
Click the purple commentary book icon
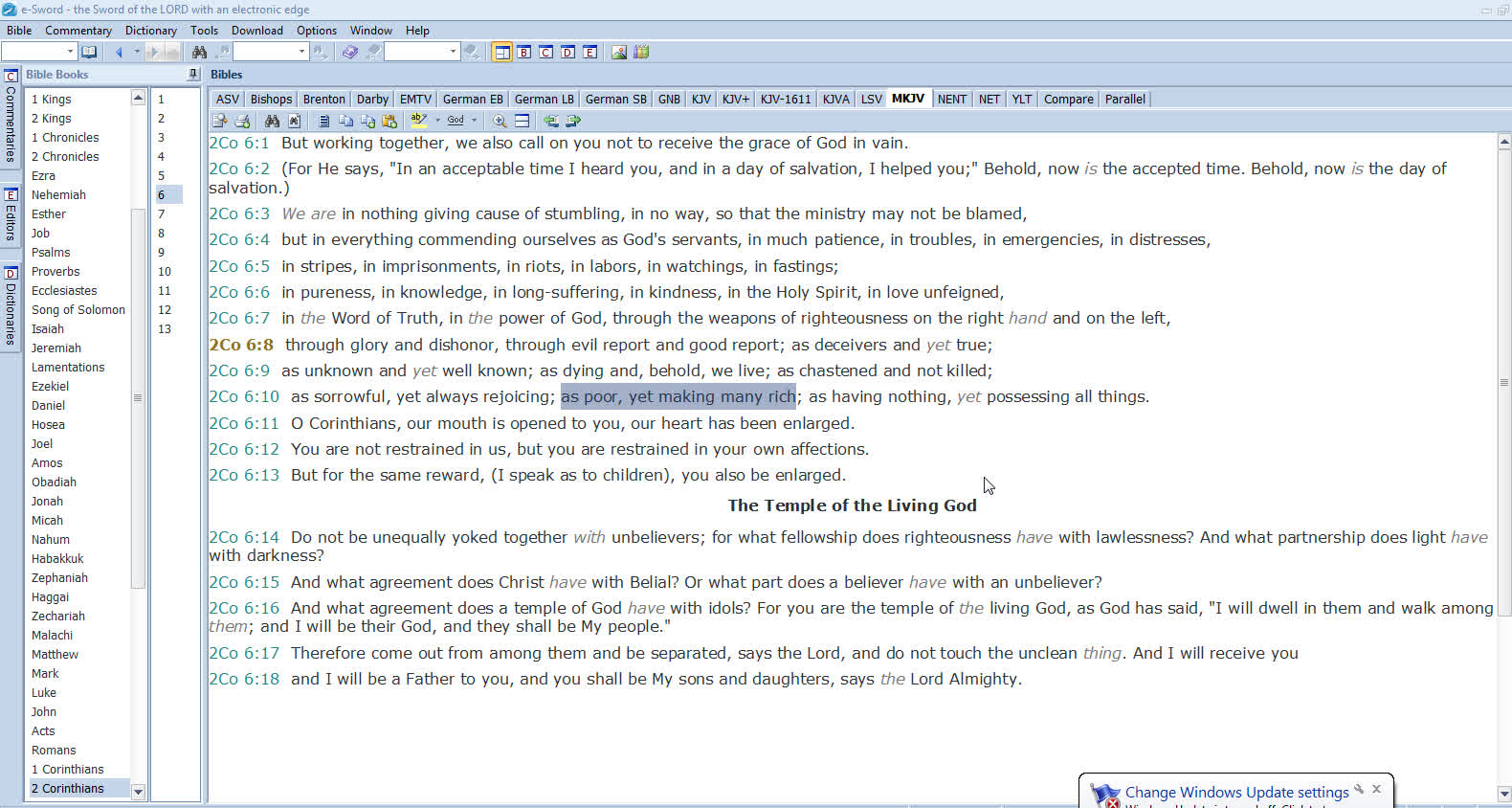click(349, 52)
